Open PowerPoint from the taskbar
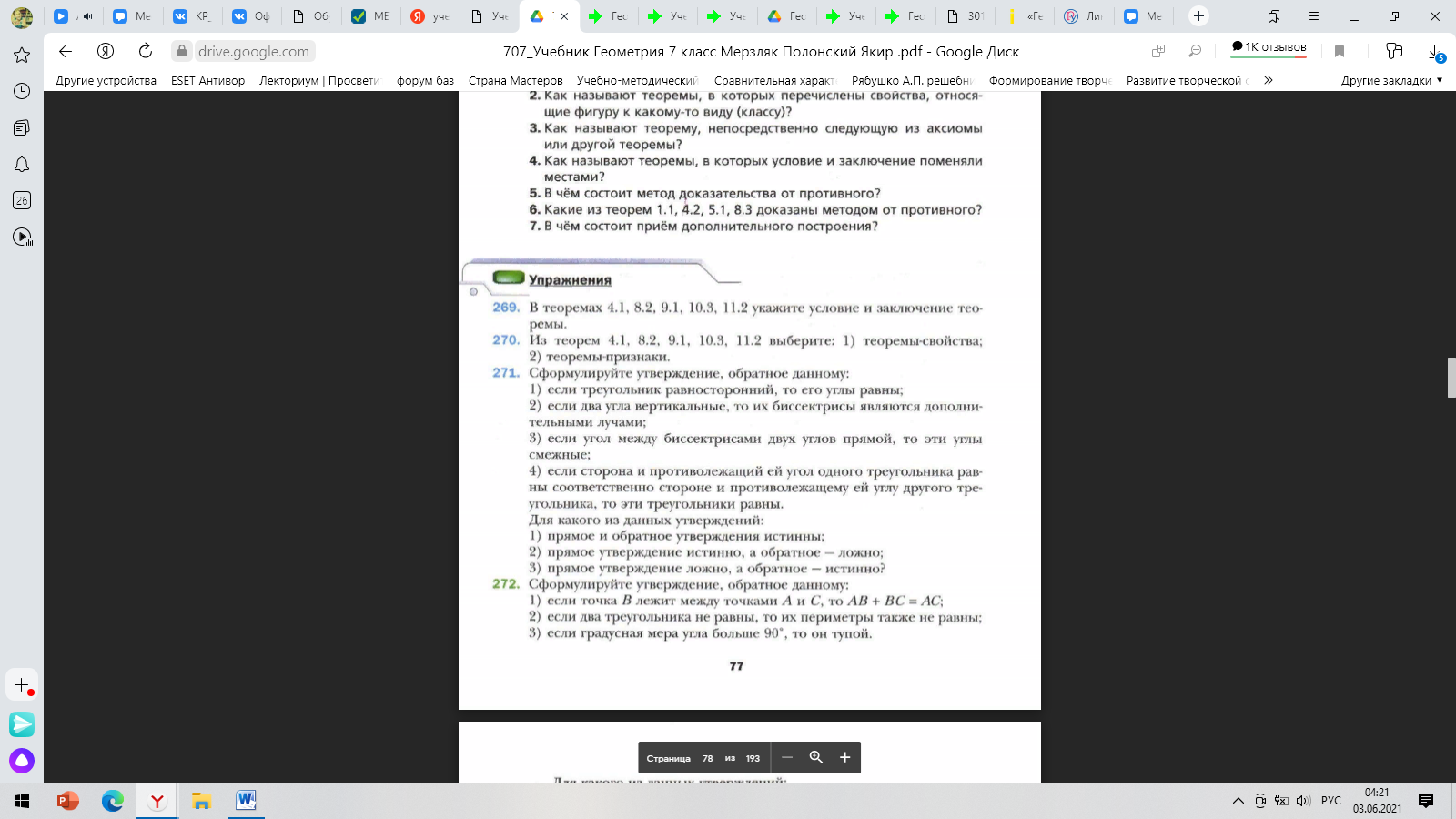The height and width of the screenshot is (819, 1456). point(68,801)
